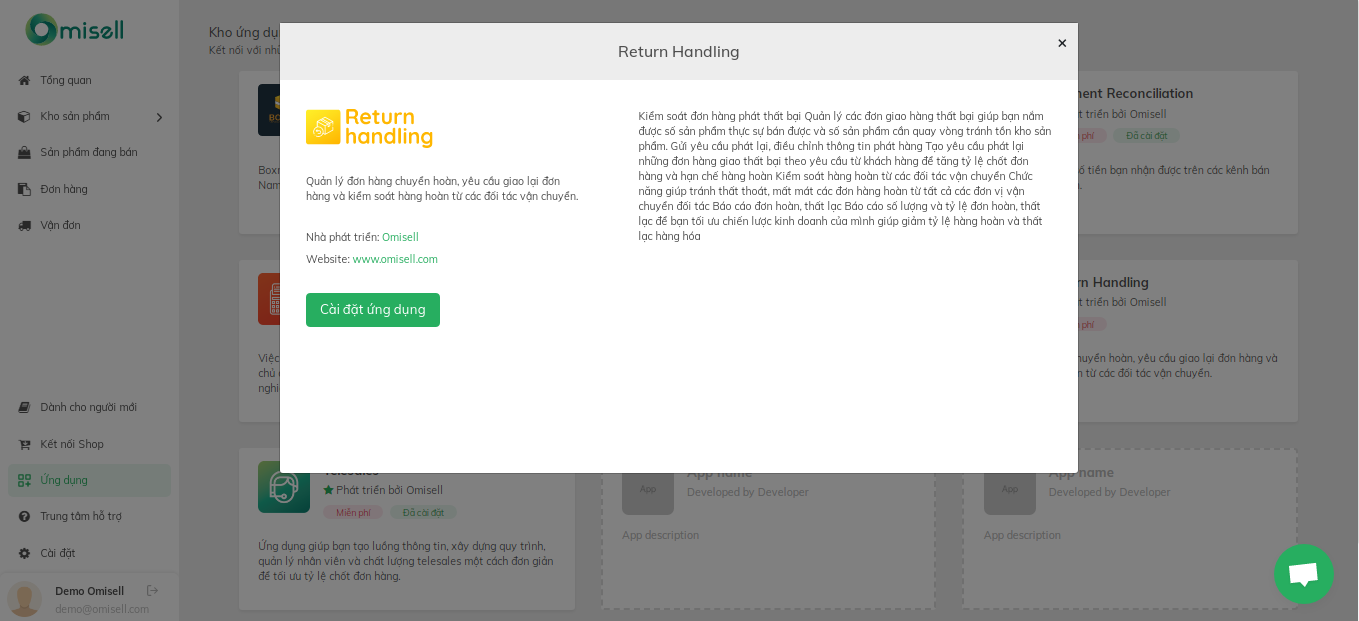Open Tổng quan menu item
This screenshot has width=1359, height=621.
click(66, 80)
